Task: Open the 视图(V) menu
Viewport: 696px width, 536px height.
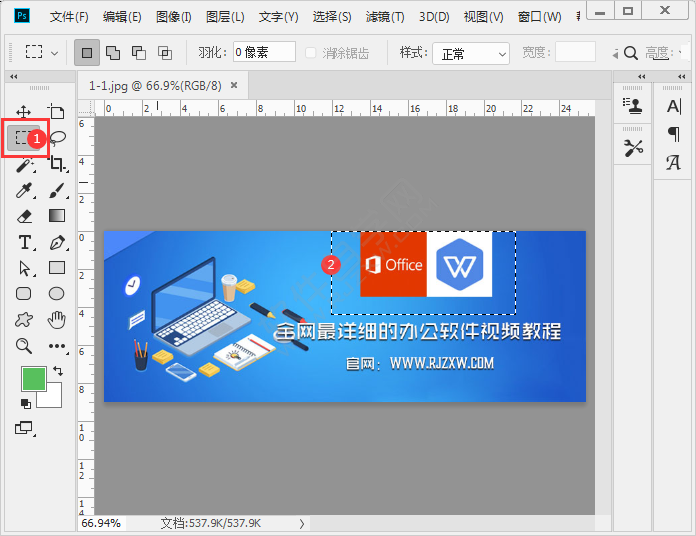Action: point(483,17)
